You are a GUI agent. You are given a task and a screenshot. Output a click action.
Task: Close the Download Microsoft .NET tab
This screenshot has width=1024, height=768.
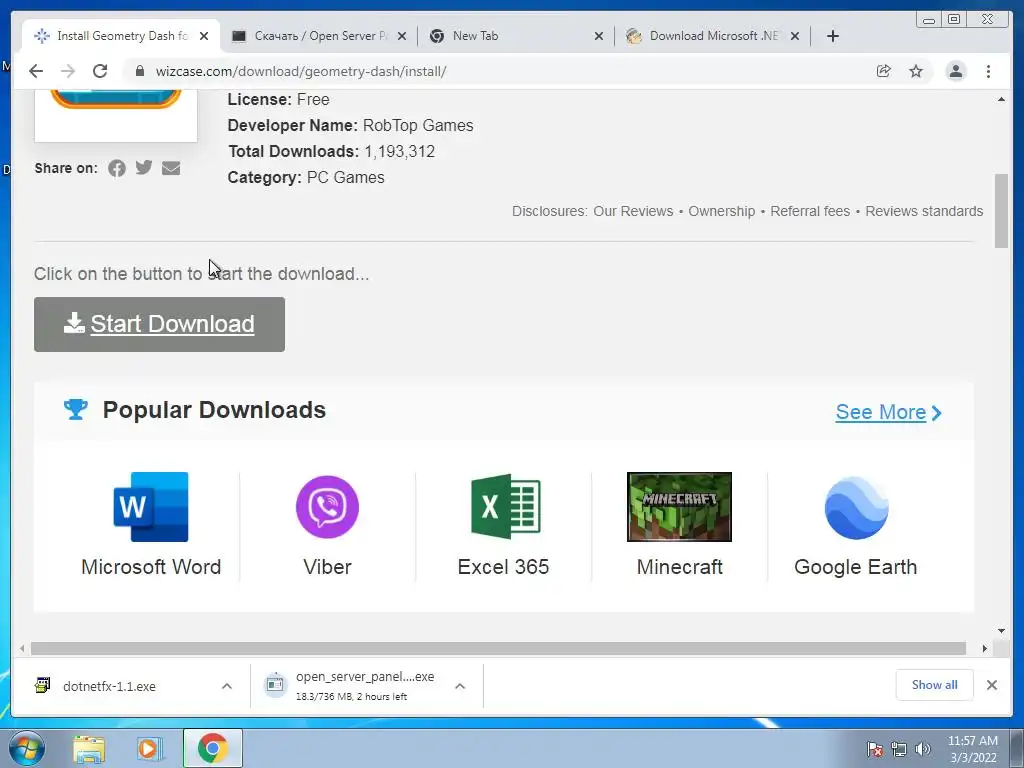click(x=795, y=36)
